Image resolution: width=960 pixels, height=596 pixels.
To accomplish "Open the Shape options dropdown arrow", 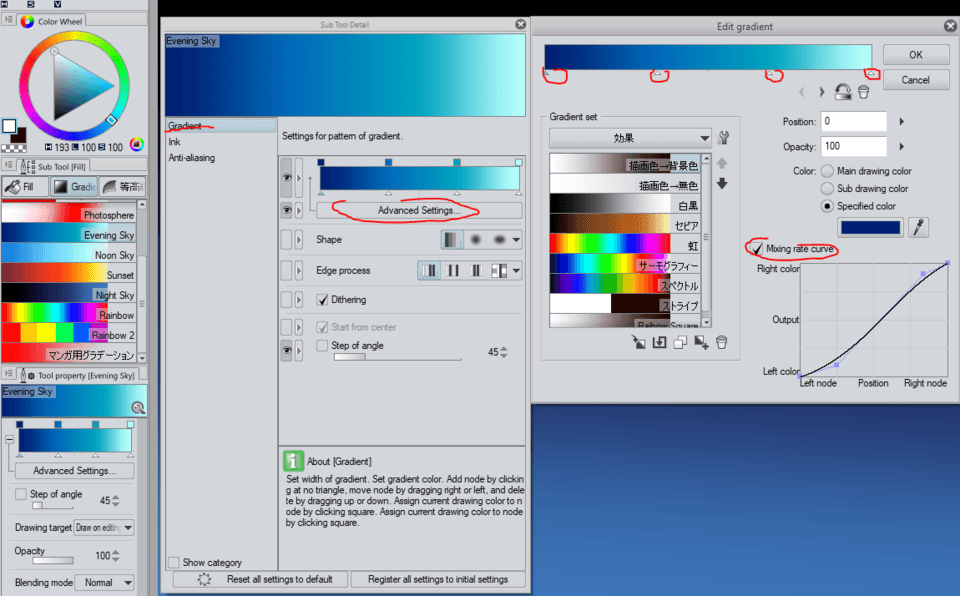I will click(x=516, y=240).
